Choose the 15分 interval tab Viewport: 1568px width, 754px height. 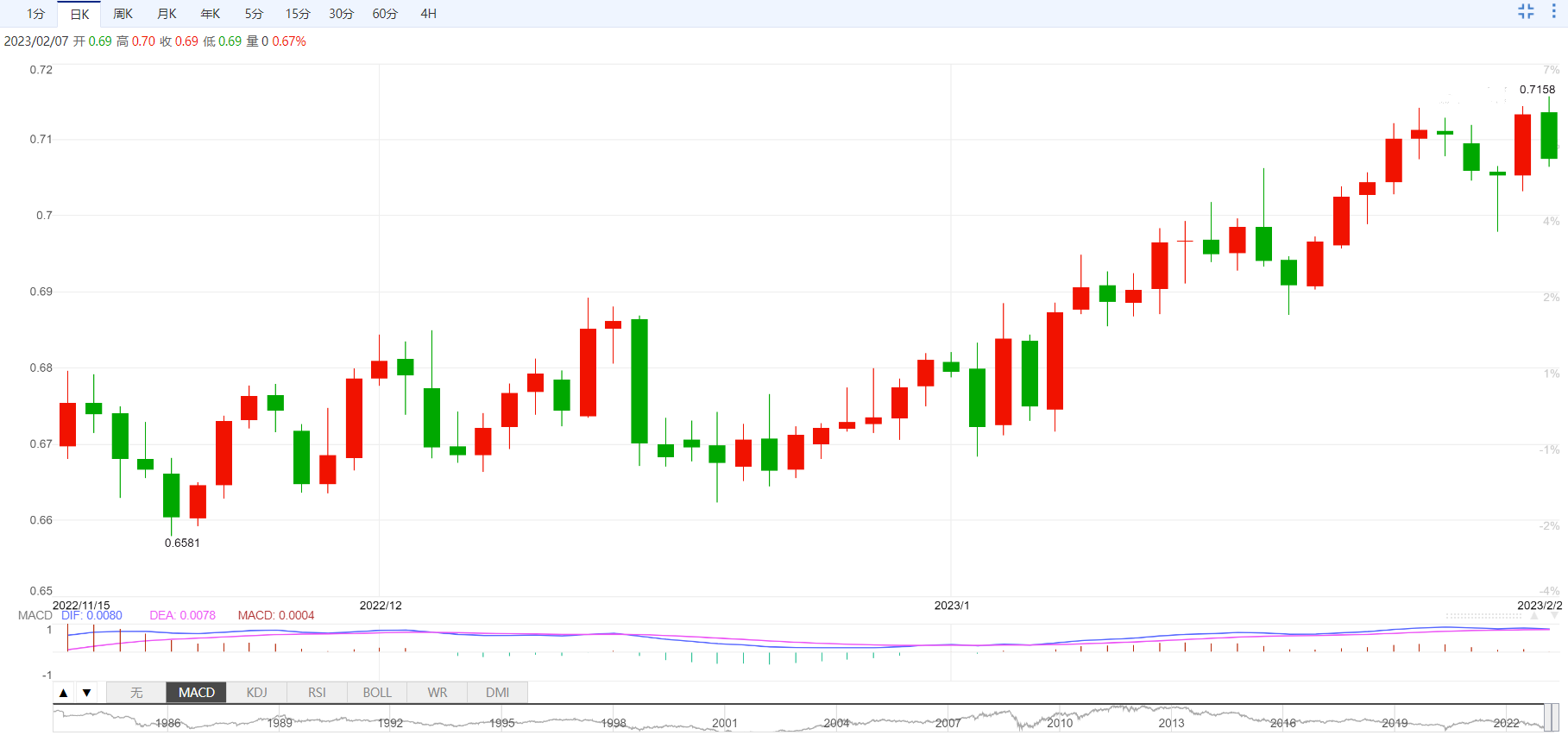click(298, 14)
